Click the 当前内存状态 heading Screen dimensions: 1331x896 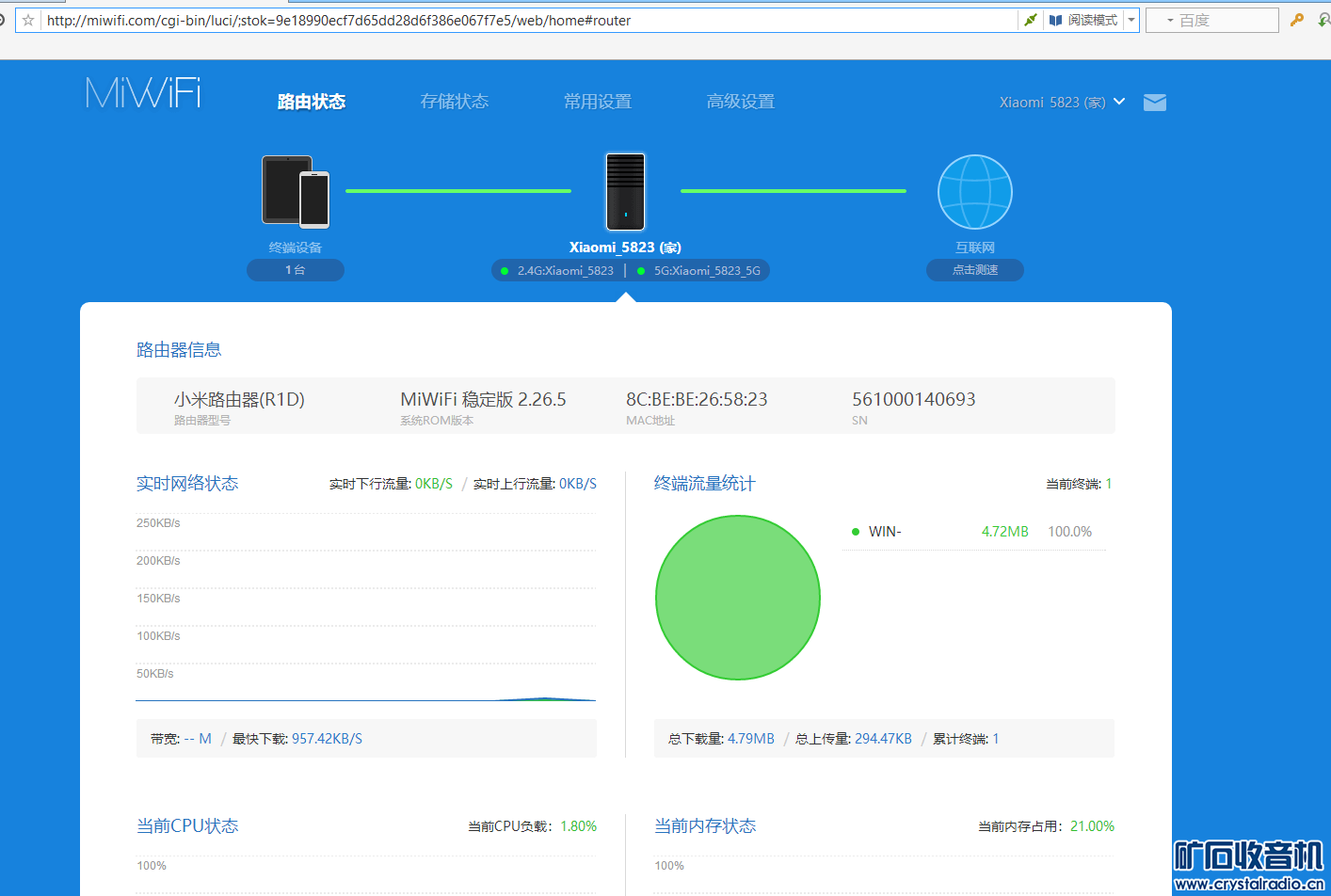click(705, 826)
